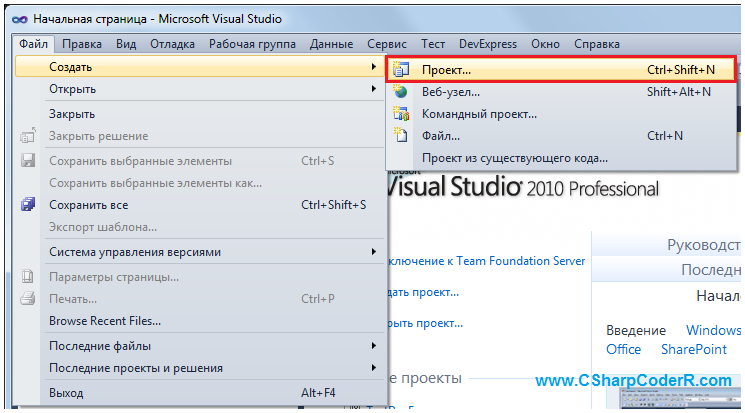This screenshot has height=413, width=745.
Task: Open the Правка menu
Action: pos(81,44)
